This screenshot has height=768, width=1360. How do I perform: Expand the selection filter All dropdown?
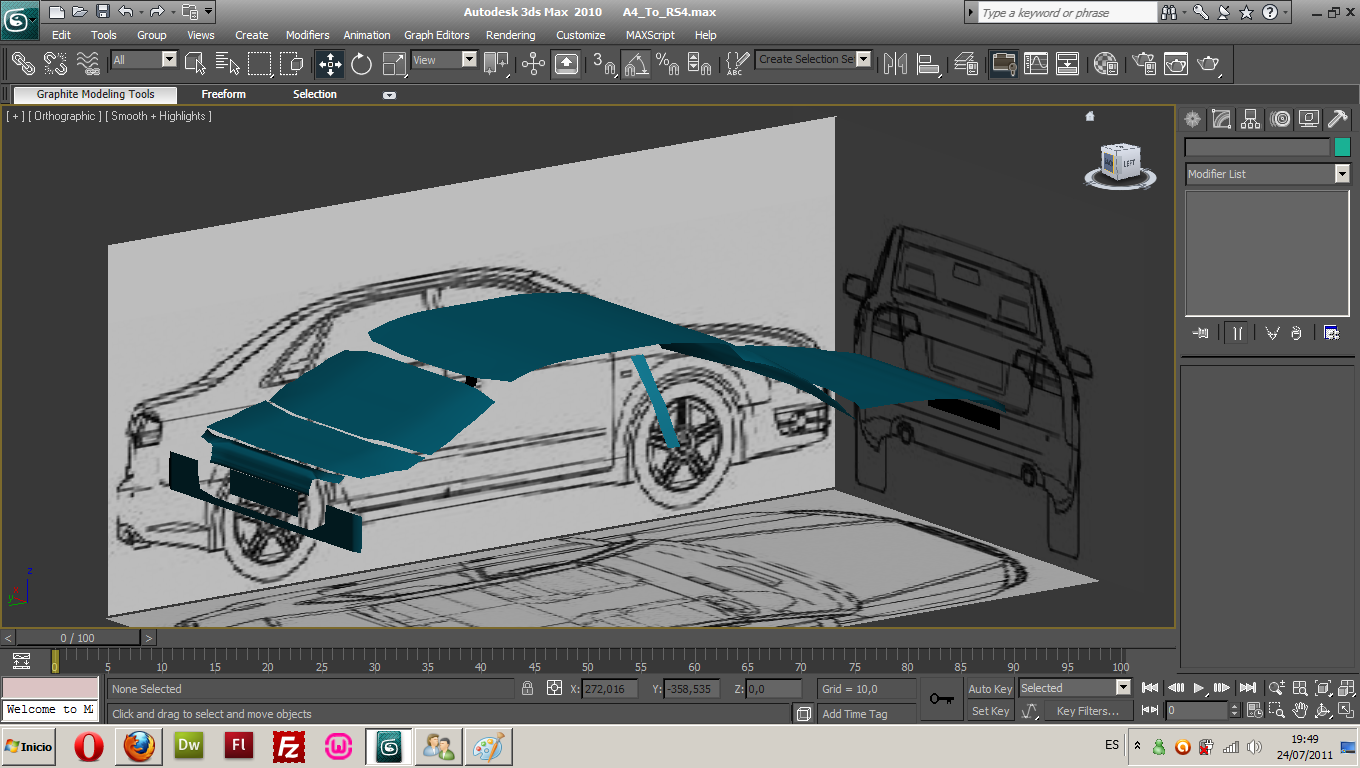tap(168, 60)
